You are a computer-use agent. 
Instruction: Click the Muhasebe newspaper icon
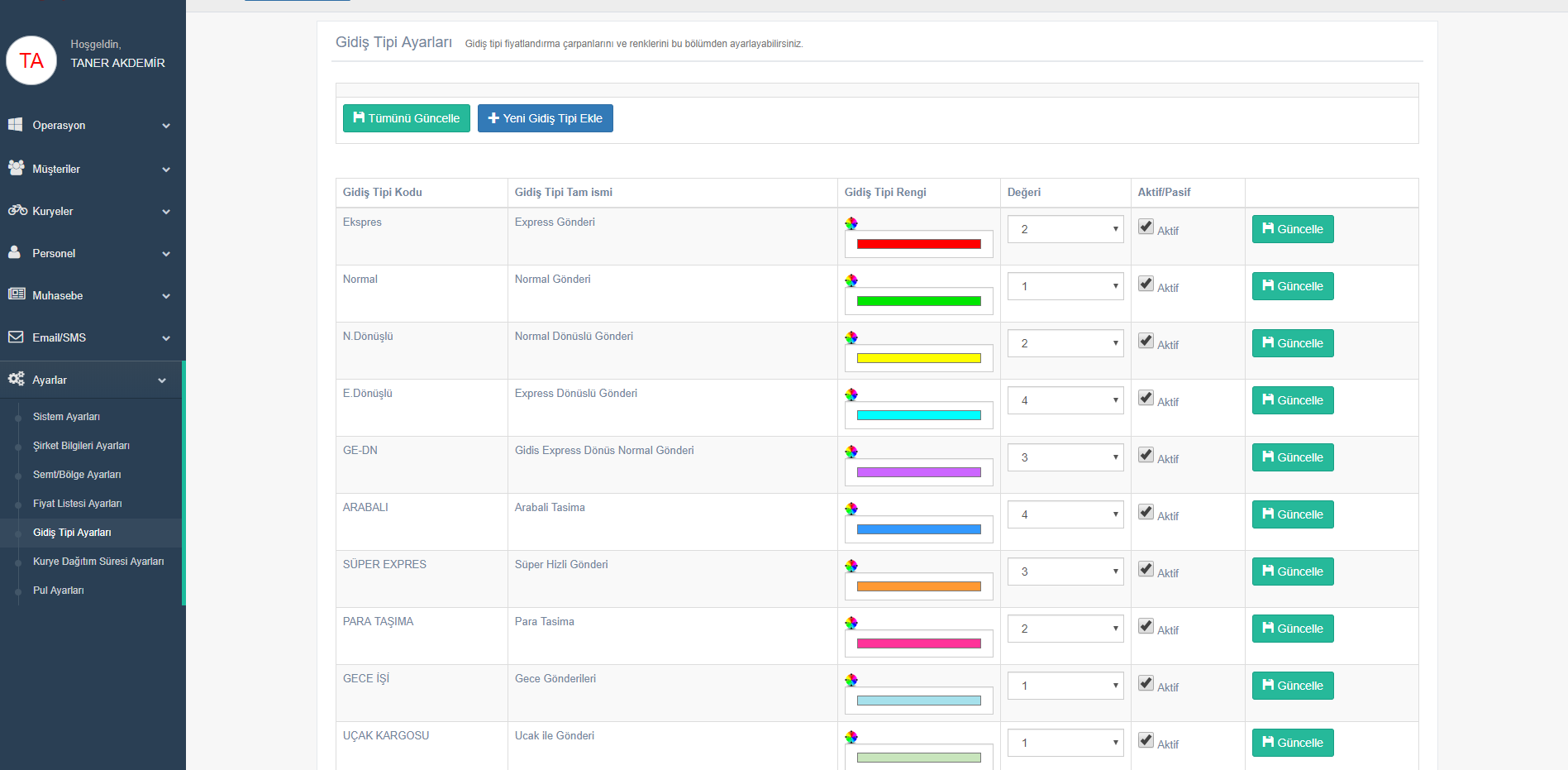(x=17, y=294)
